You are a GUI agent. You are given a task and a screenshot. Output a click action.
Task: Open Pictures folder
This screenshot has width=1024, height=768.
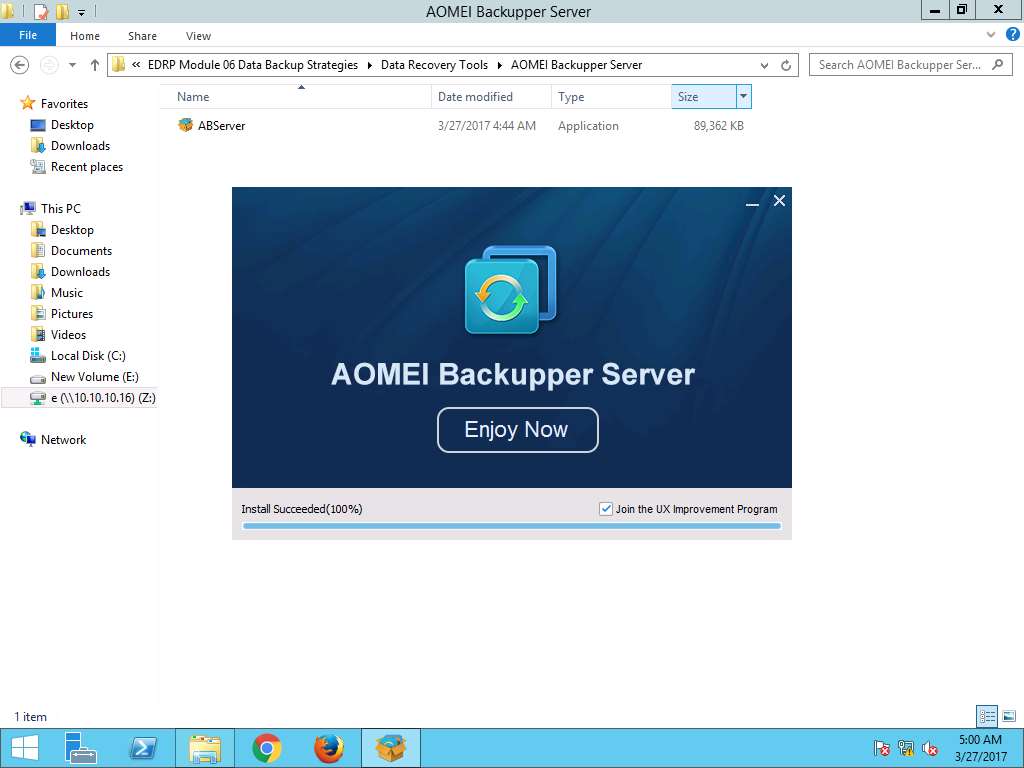72,313
